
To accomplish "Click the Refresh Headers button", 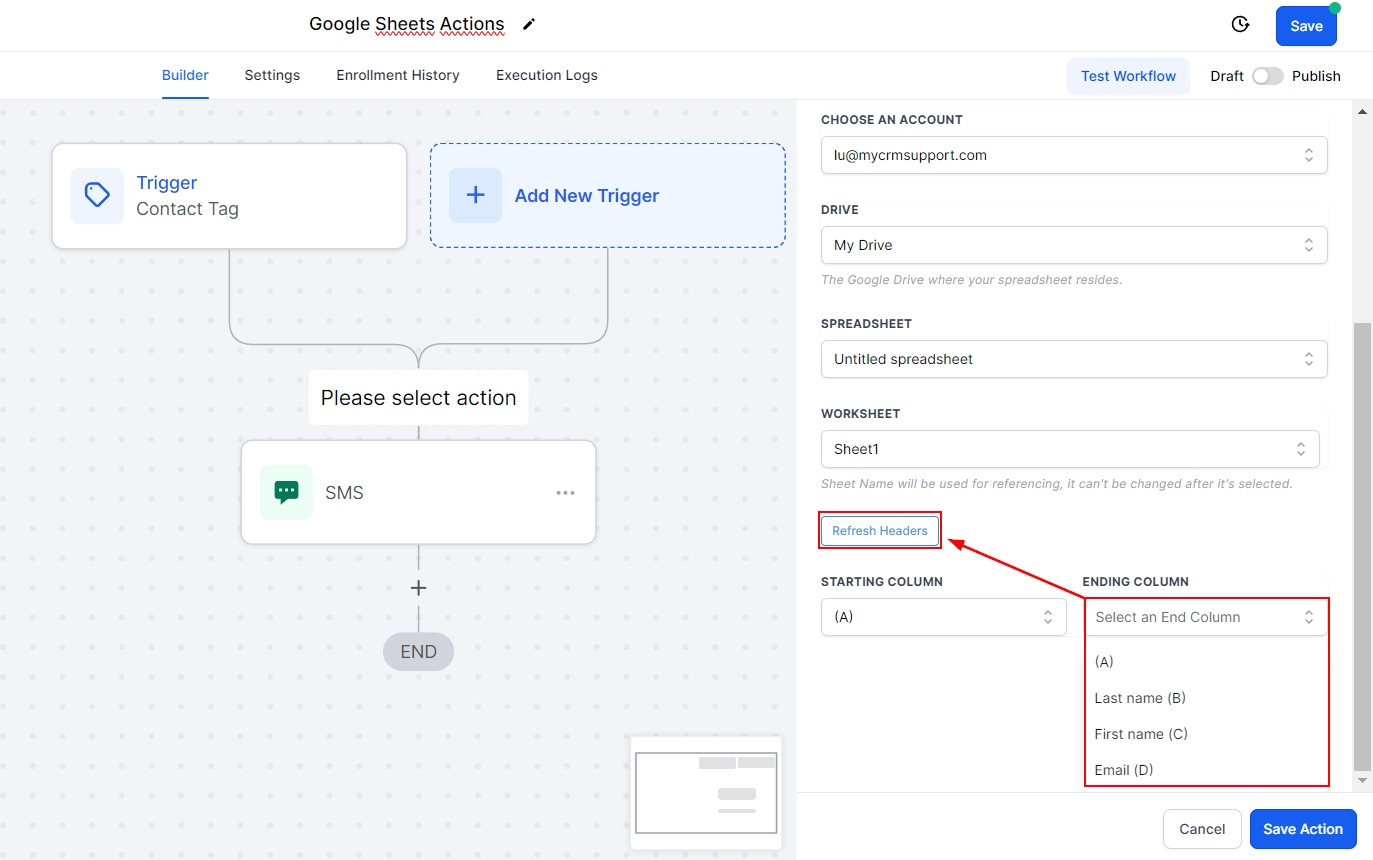I will pos(879,531).
